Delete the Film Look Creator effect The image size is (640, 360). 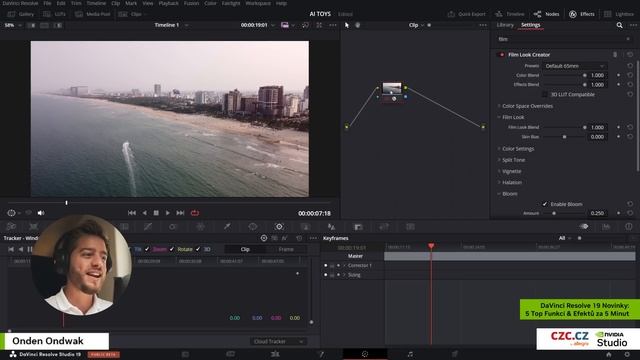[x=615, y=55]
